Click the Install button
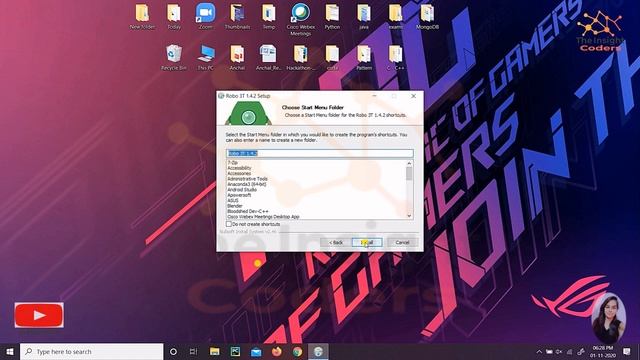Screen dimensions: 640x360 point(367,242)
